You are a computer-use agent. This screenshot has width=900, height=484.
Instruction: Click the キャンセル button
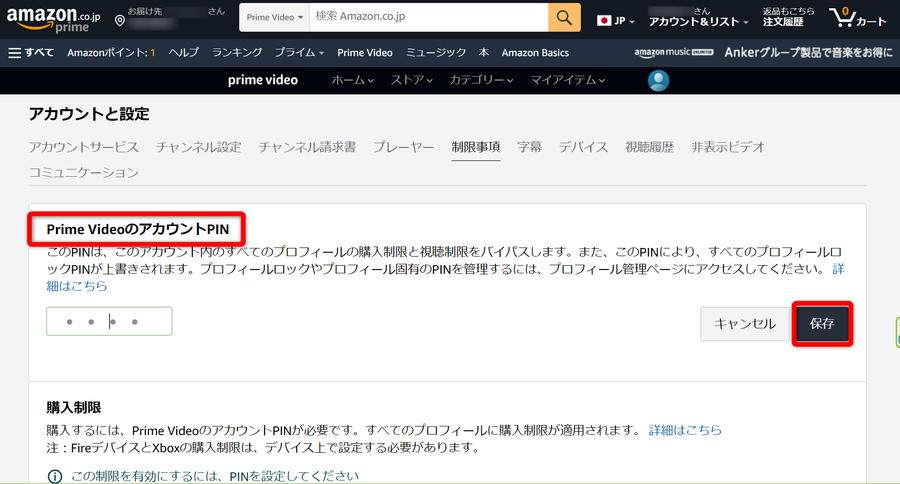coord(745,324)
